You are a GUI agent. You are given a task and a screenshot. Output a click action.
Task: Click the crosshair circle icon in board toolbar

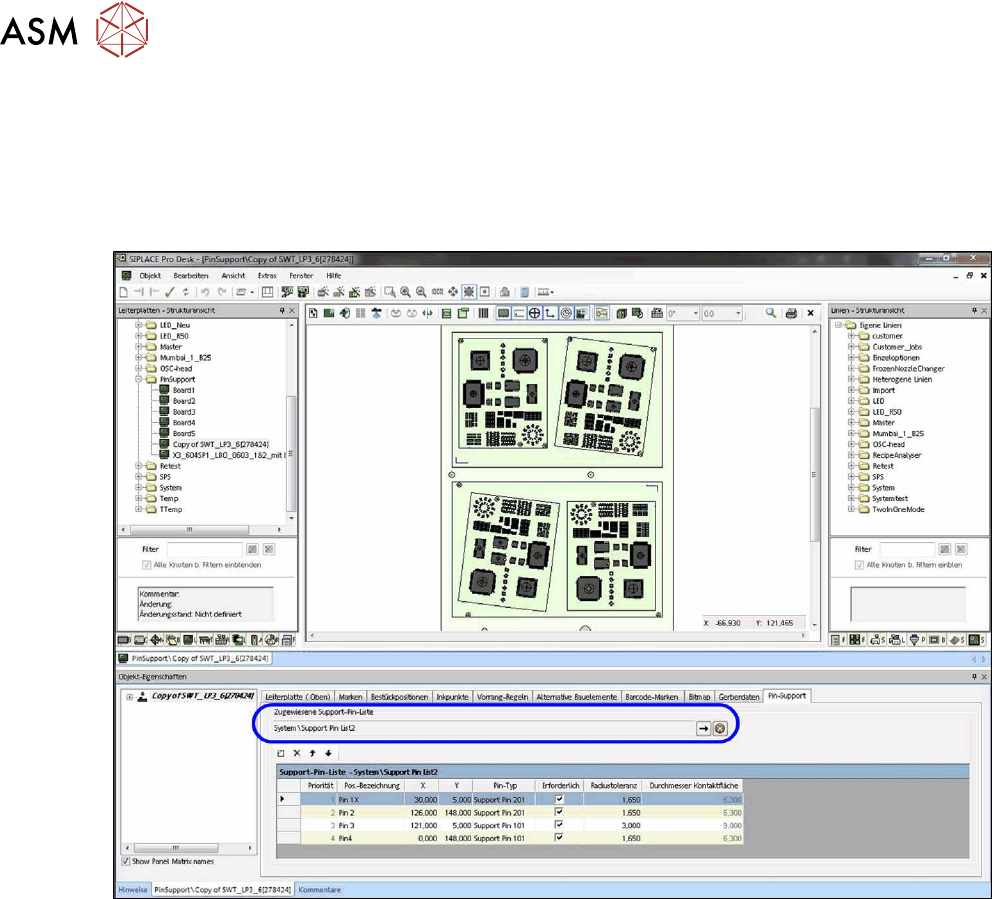535,313
